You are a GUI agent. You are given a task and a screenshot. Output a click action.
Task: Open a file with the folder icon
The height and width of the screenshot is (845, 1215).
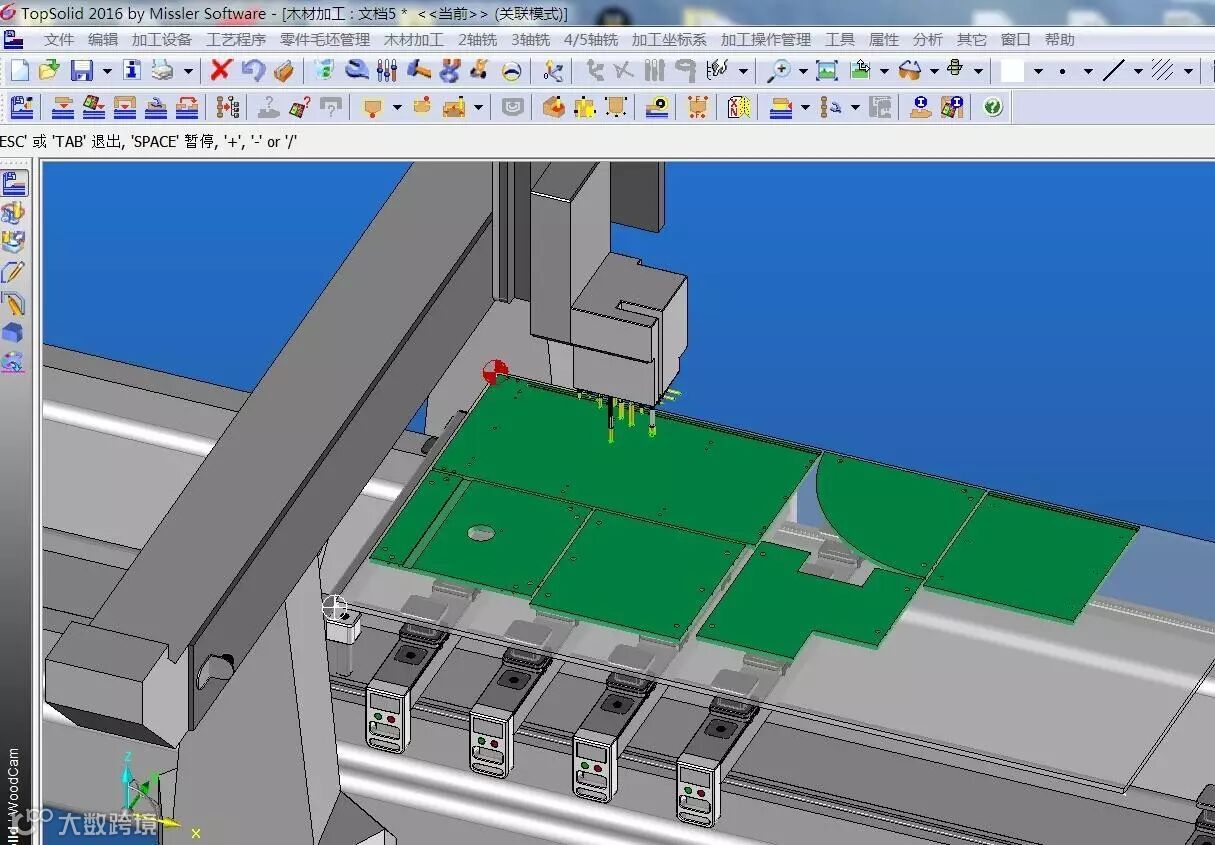click(48, 71)
